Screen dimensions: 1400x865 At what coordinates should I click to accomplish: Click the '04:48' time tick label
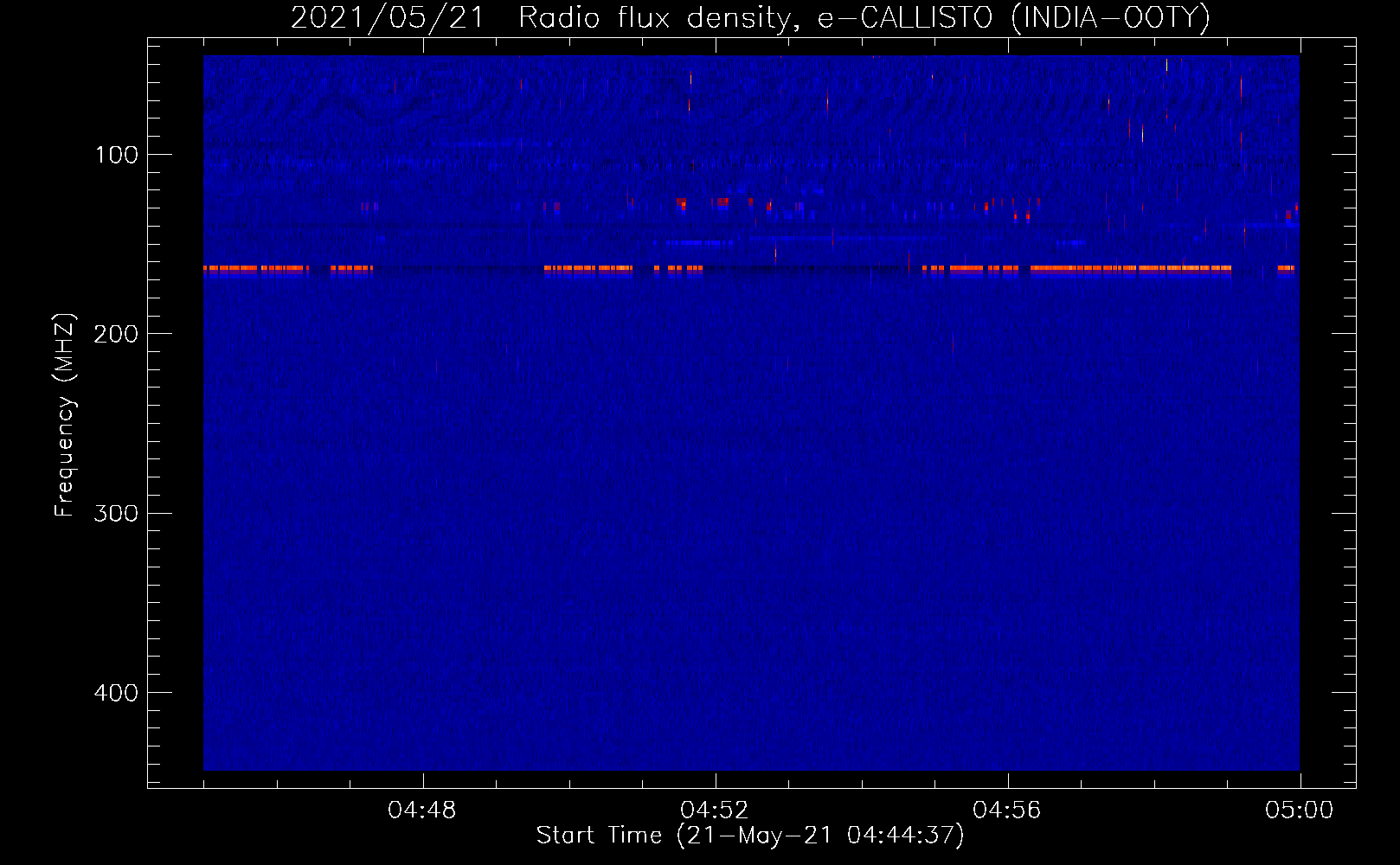(x=422, y=811)
